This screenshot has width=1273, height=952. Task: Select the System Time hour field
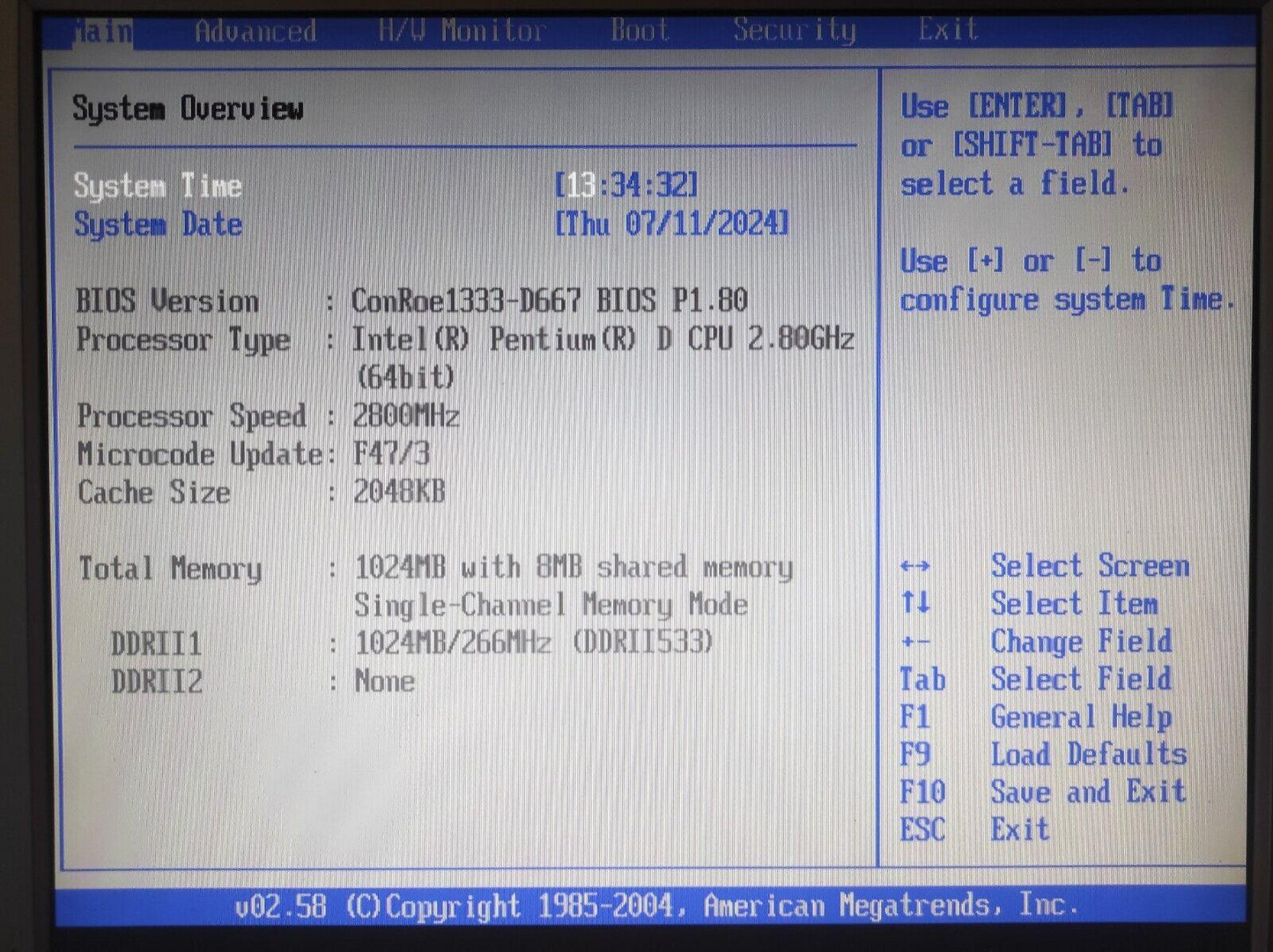point(580,186)
